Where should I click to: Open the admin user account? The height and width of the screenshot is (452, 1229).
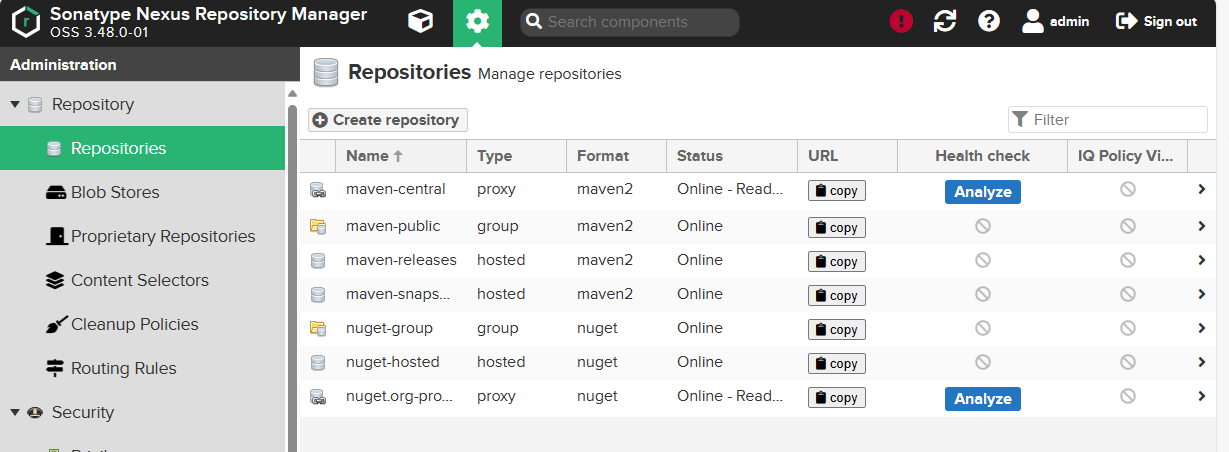[x=1056, y=21]
